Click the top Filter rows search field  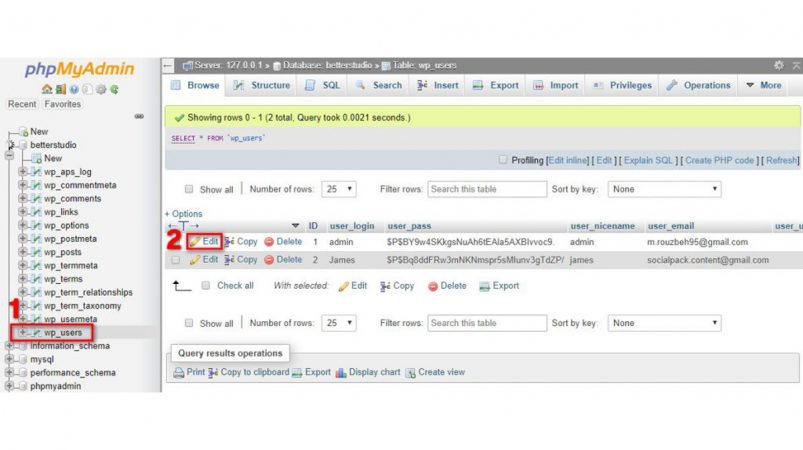point(487,189)
